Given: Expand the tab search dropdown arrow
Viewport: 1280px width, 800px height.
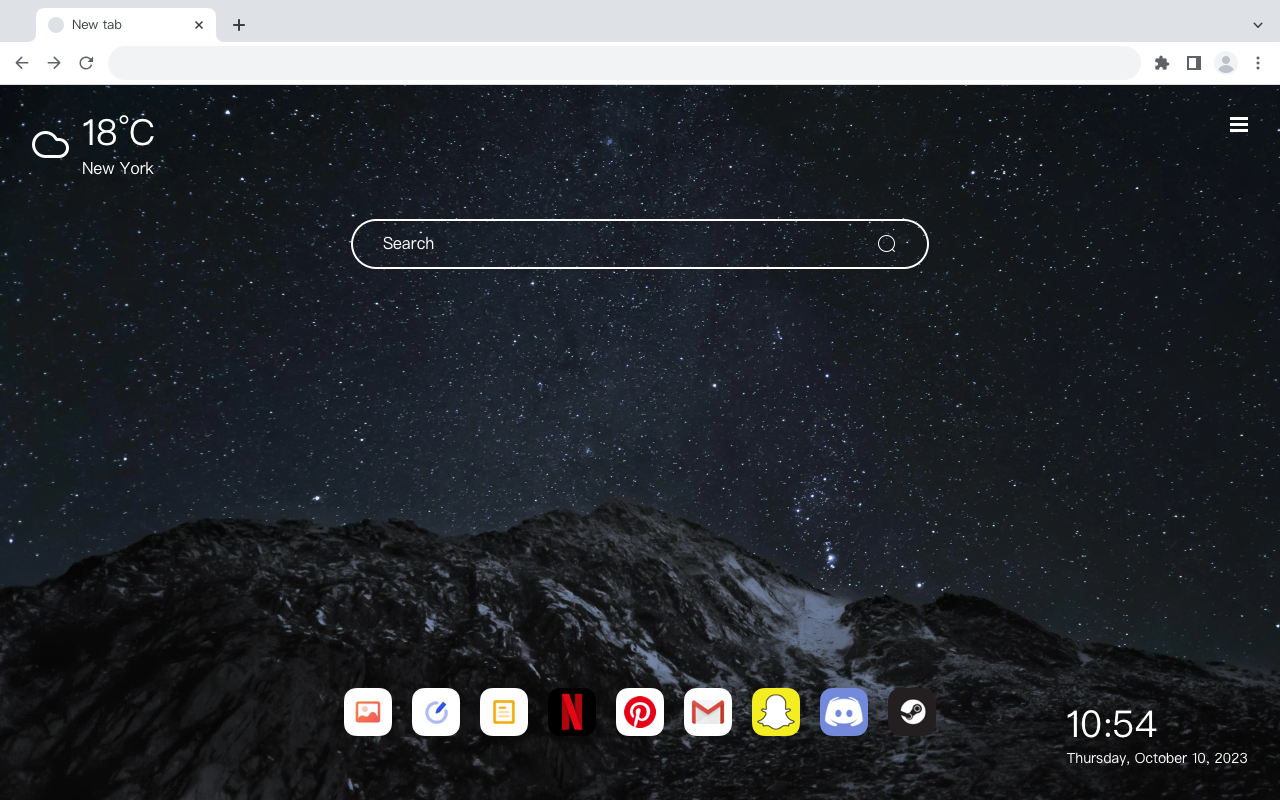Looking at the screenshot, I should click(x=1258, y=25).
